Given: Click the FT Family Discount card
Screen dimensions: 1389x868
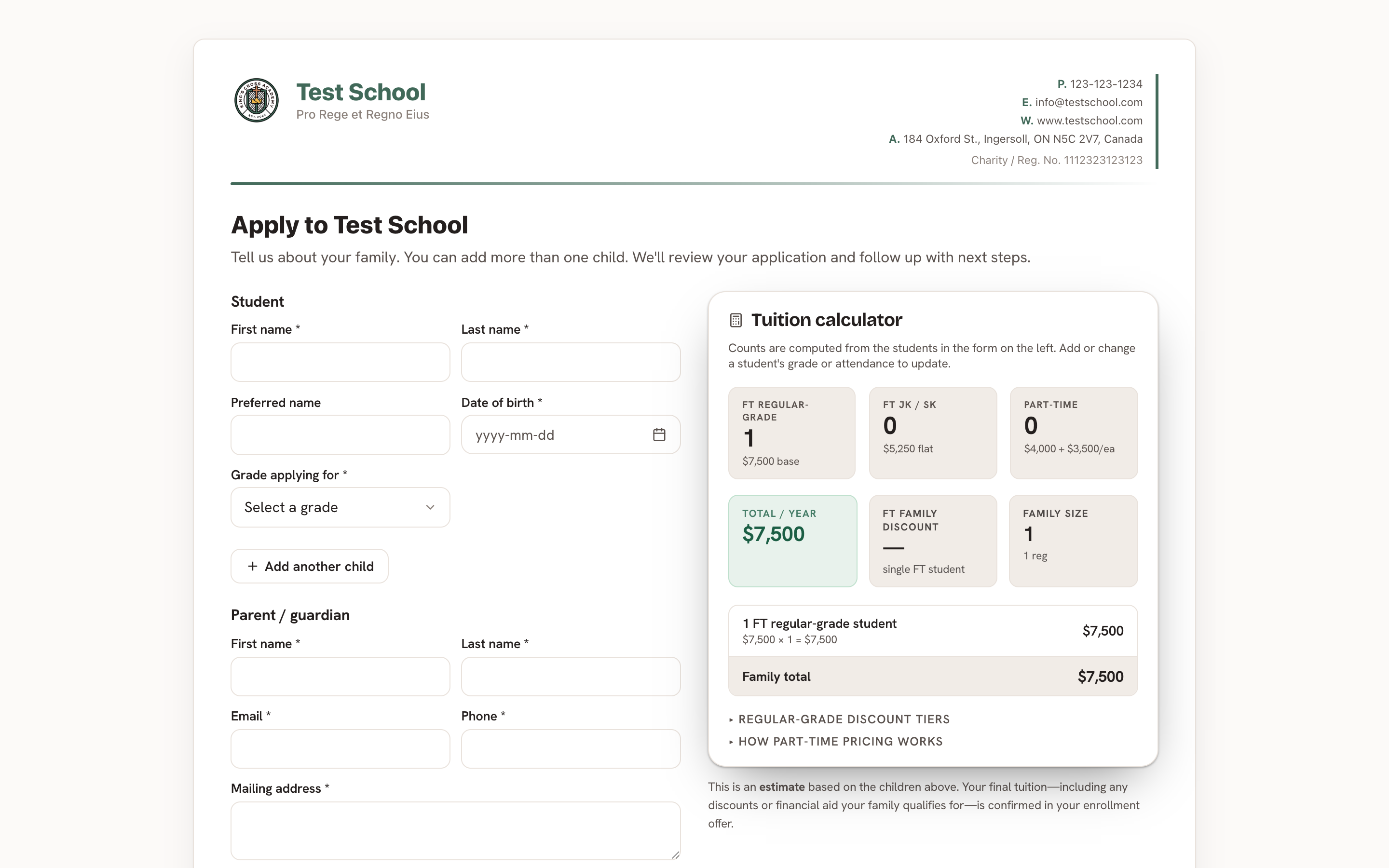Looking at the screenshot, I should (x=933, y=541).
